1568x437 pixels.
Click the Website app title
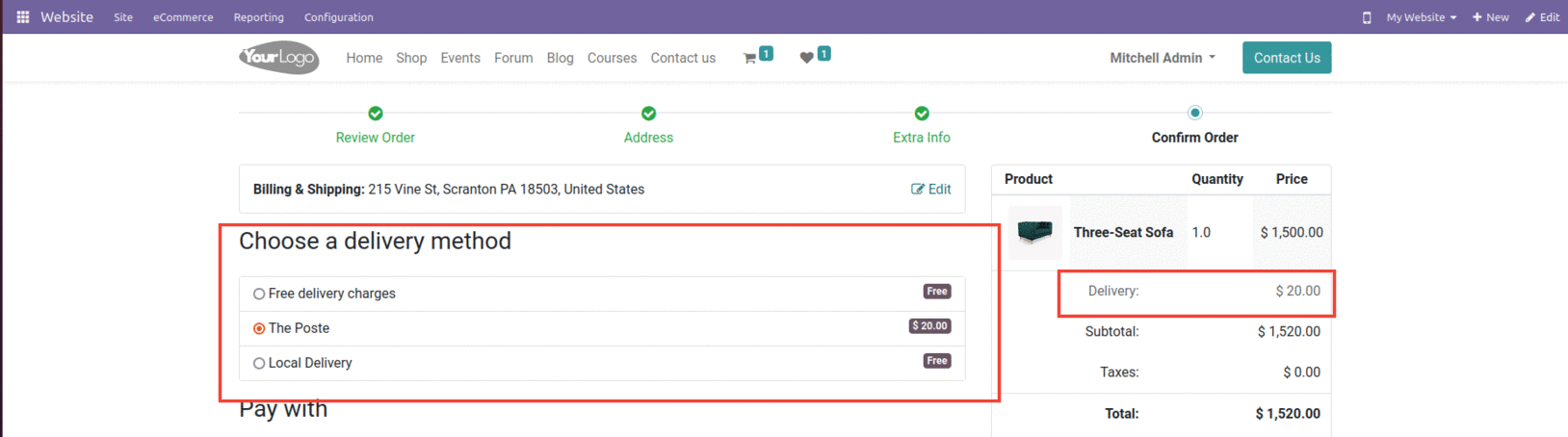(66, 17)
